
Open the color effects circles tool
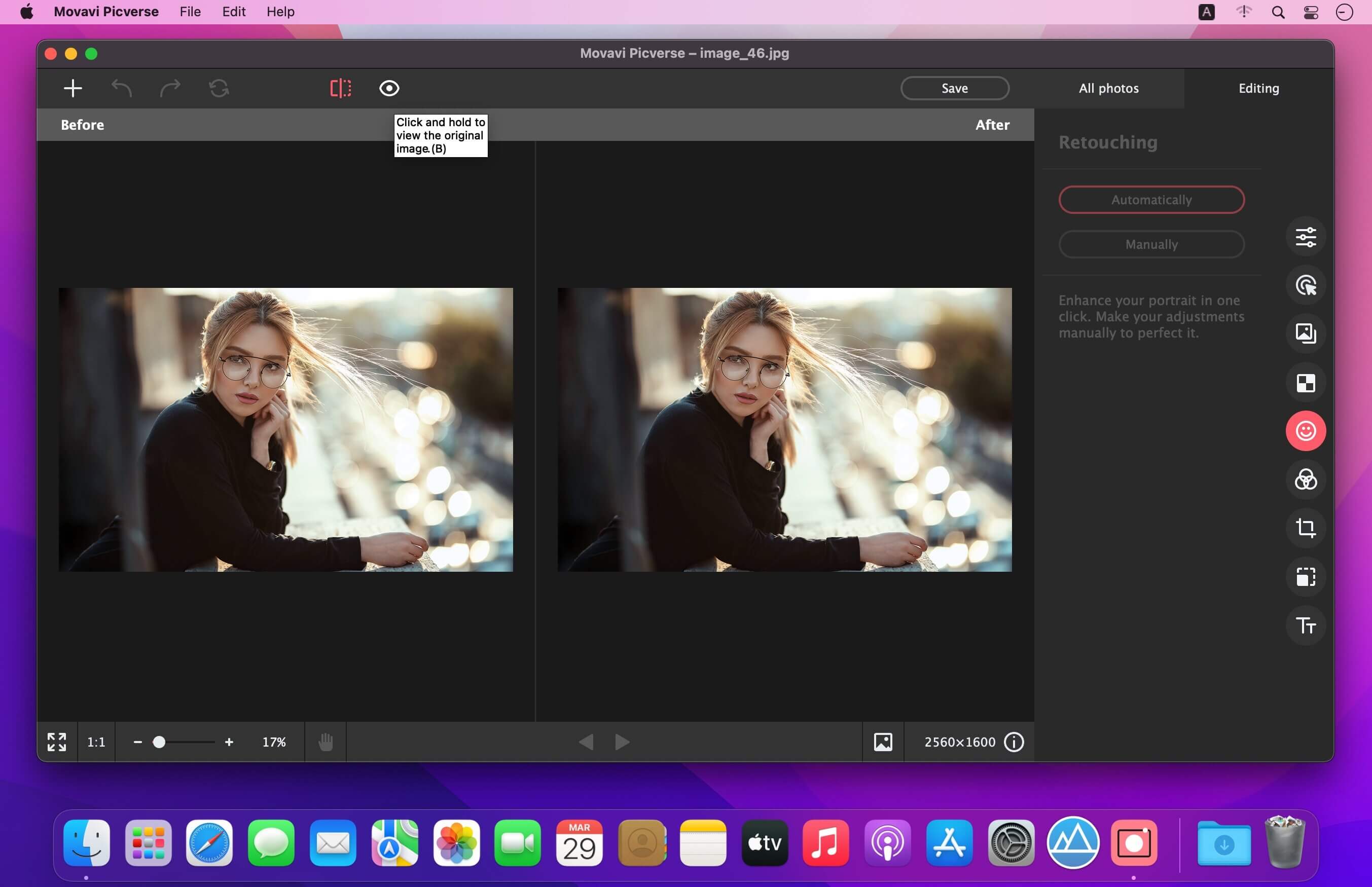click(x=1305, y=479)
